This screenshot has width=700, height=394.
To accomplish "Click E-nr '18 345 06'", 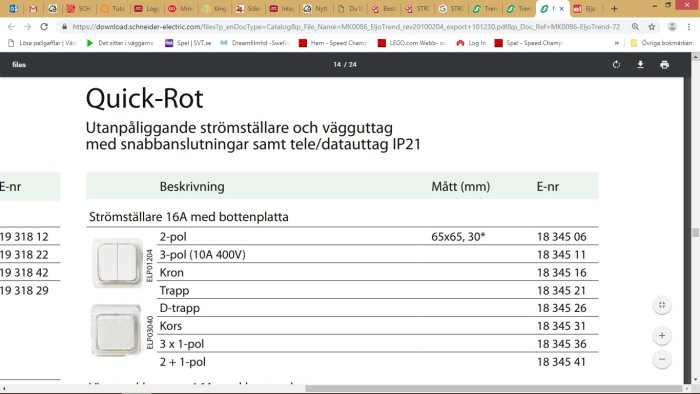I will [x=562, y=236].
